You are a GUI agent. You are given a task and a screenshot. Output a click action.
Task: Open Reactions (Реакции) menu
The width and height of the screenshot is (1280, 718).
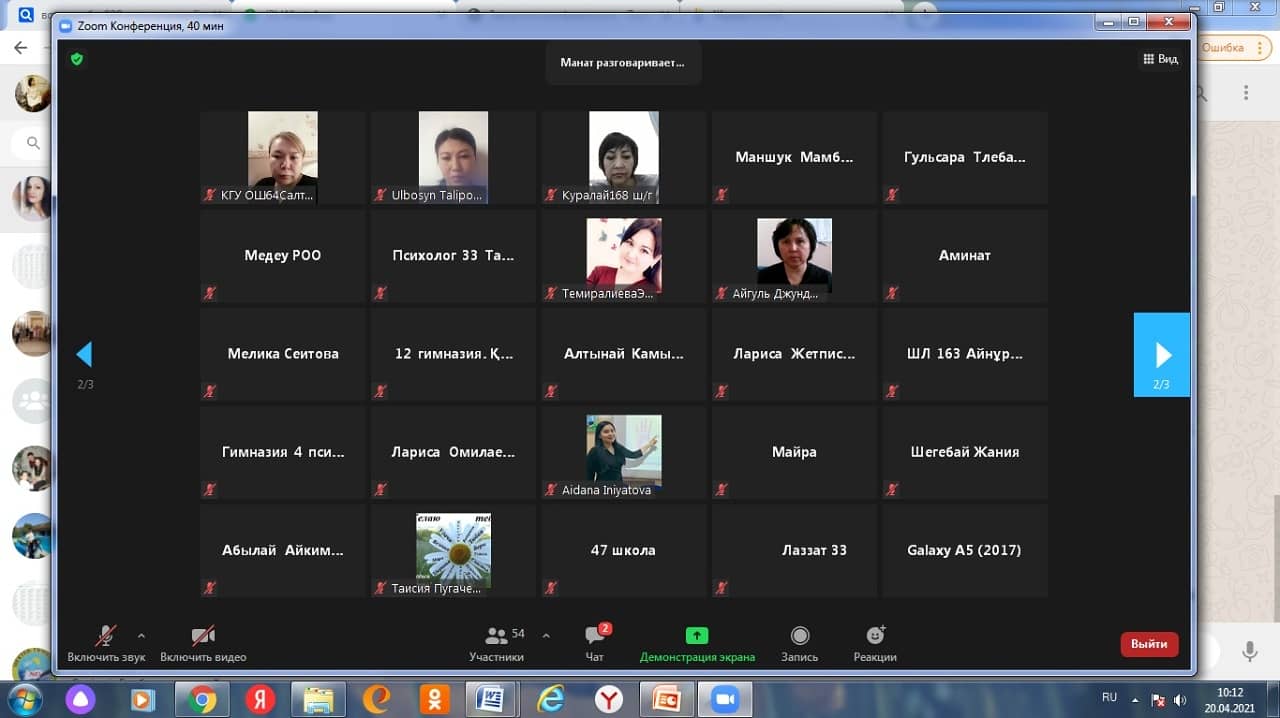coord(875,642)
